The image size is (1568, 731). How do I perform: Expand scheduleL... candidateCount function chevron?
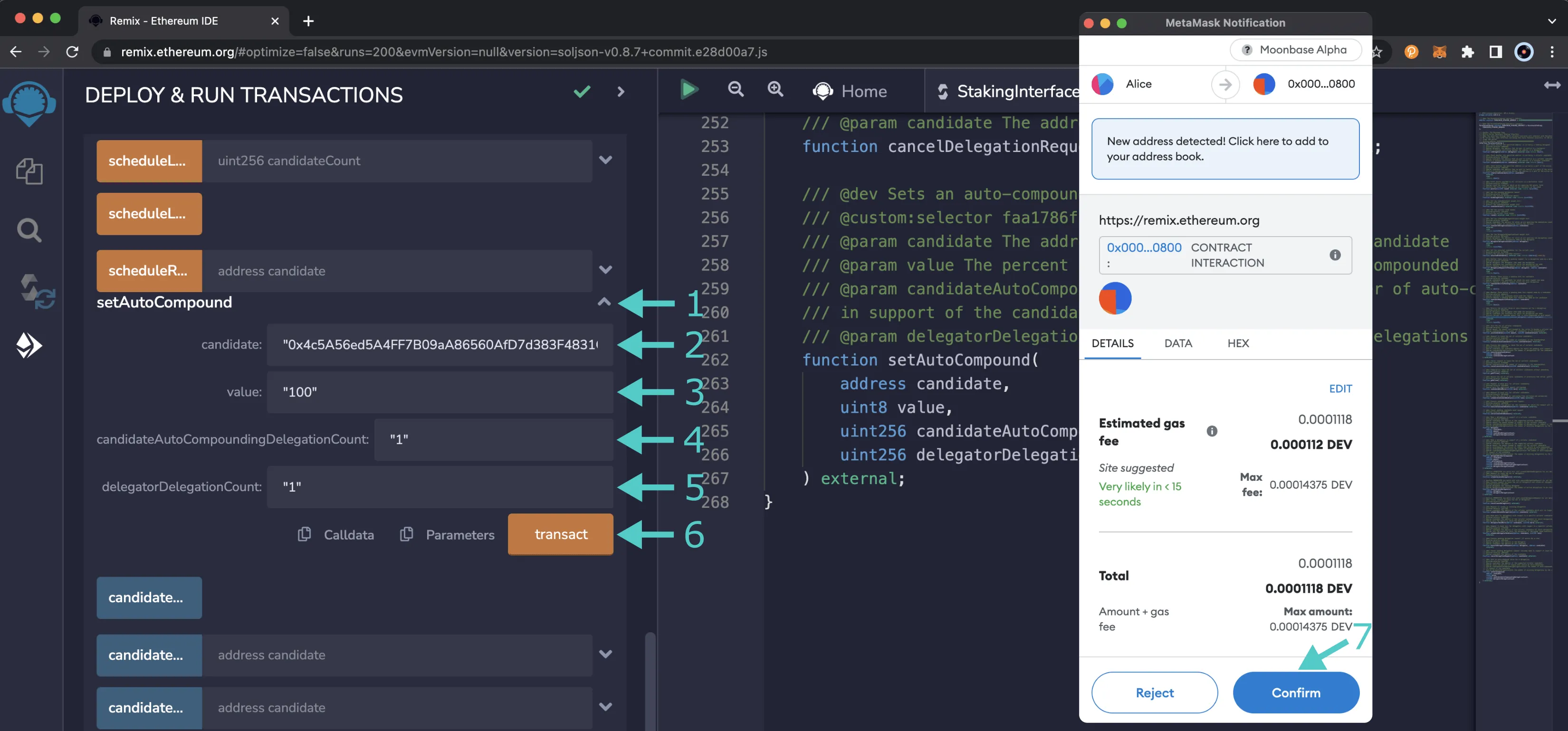coord(605,160)
